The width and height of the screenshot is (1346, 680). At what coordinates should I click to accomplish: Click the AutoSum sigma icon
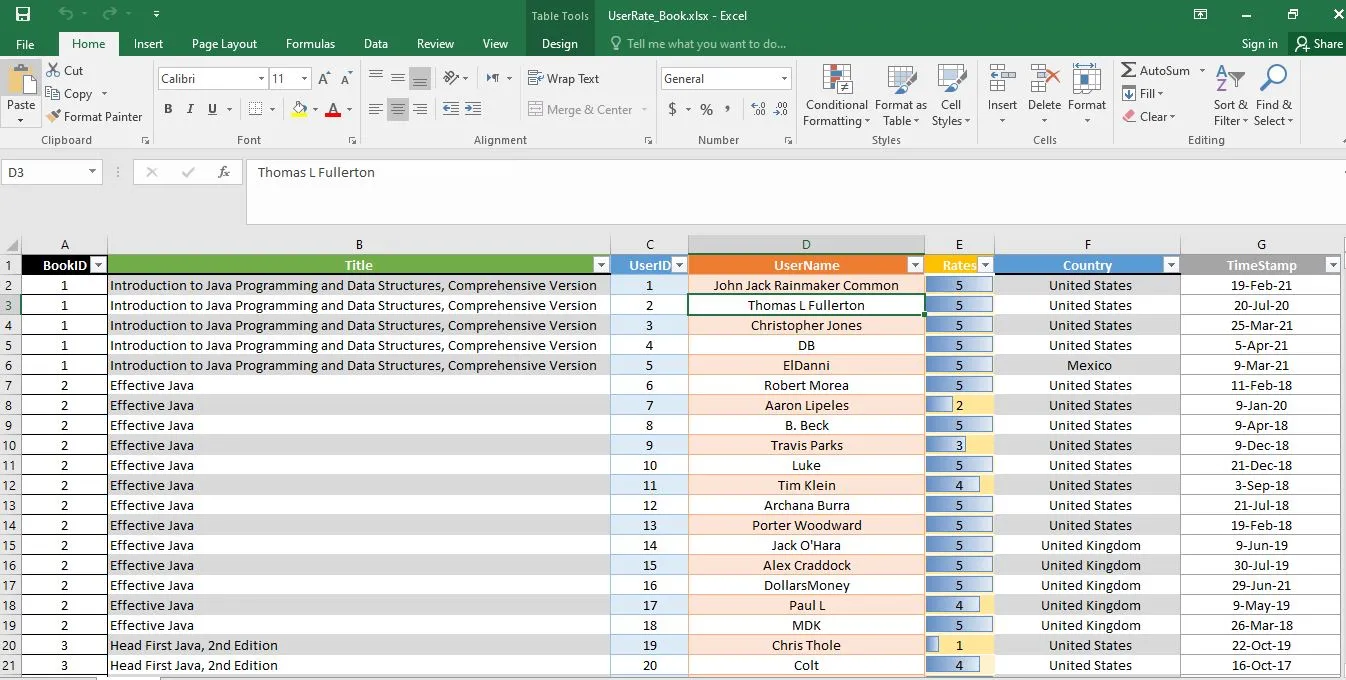tap(1128, 71)
